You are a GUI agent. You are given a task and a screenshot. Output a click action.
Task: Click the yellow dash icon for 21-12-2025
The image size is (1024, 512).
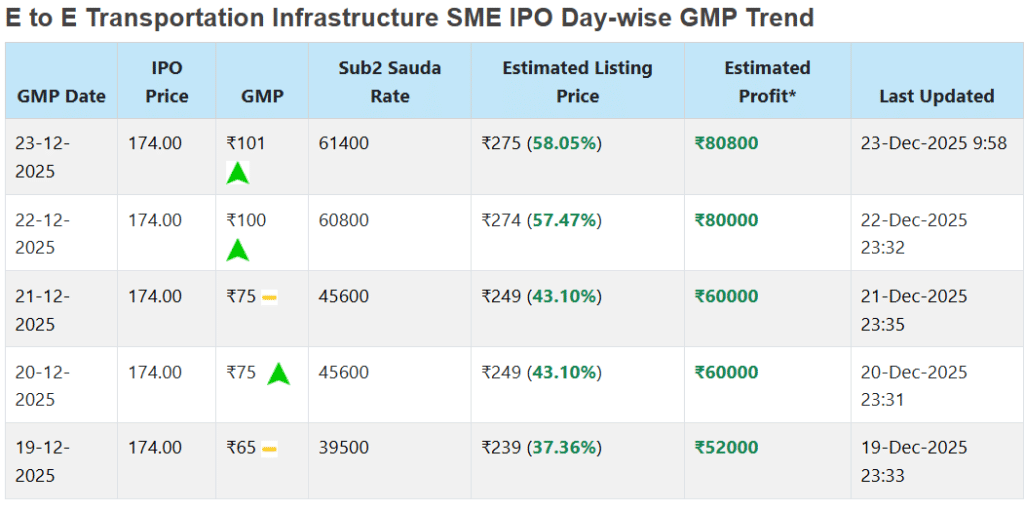pos(269,297)
